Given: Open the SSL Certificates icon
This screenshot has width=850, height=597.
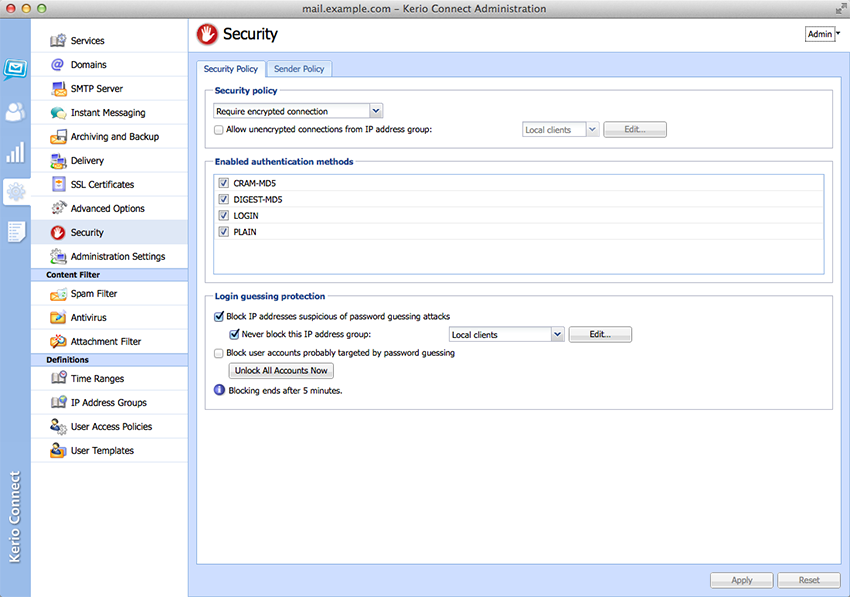Looking at the screenshot, I should pyautogui.click(x=58, y=185).
